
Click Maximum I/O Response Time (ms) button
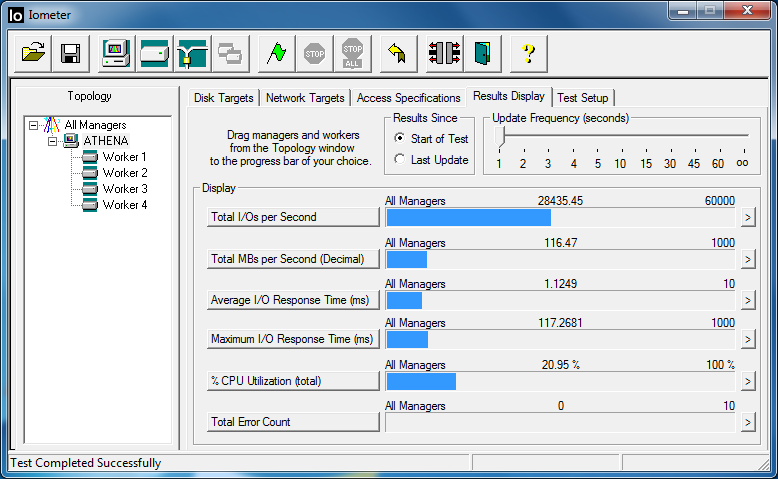click(x=293, y=339)
